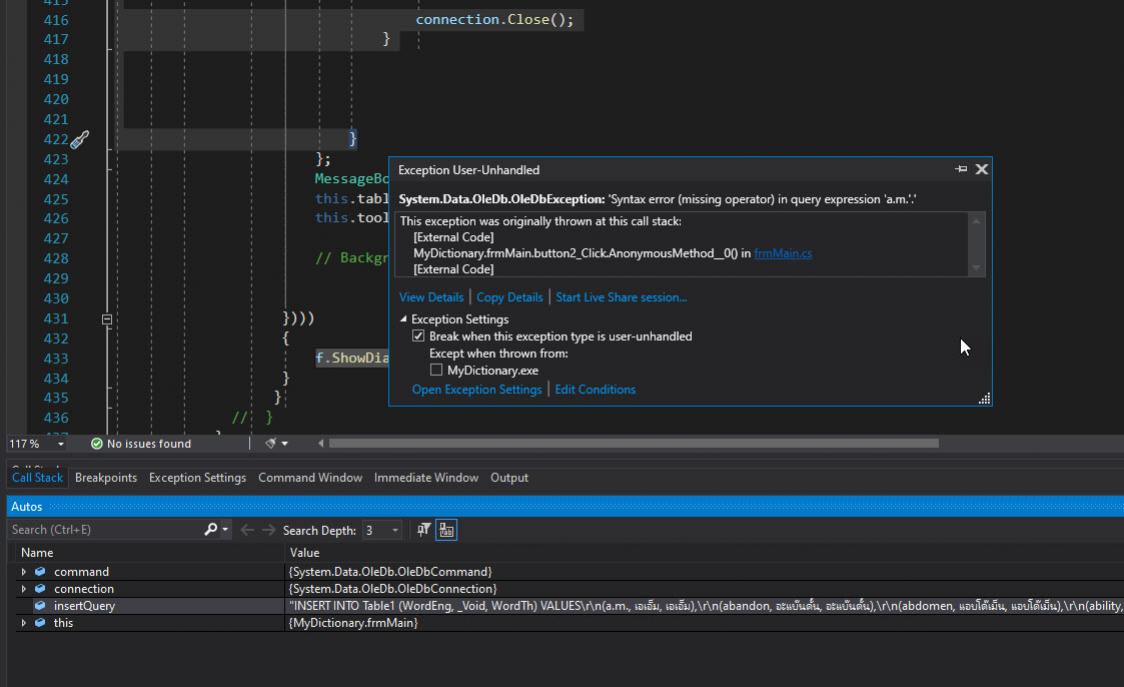The image size is (1124, 687).
Task: Collapse the code block at line 431
Action: (107, 319)
